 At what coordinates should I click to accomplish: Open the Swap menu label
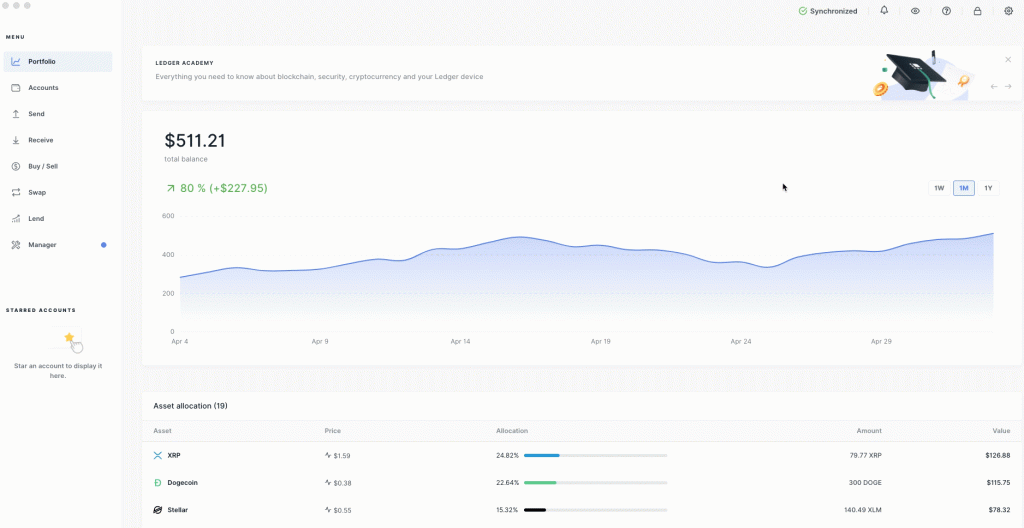[37, 192]
